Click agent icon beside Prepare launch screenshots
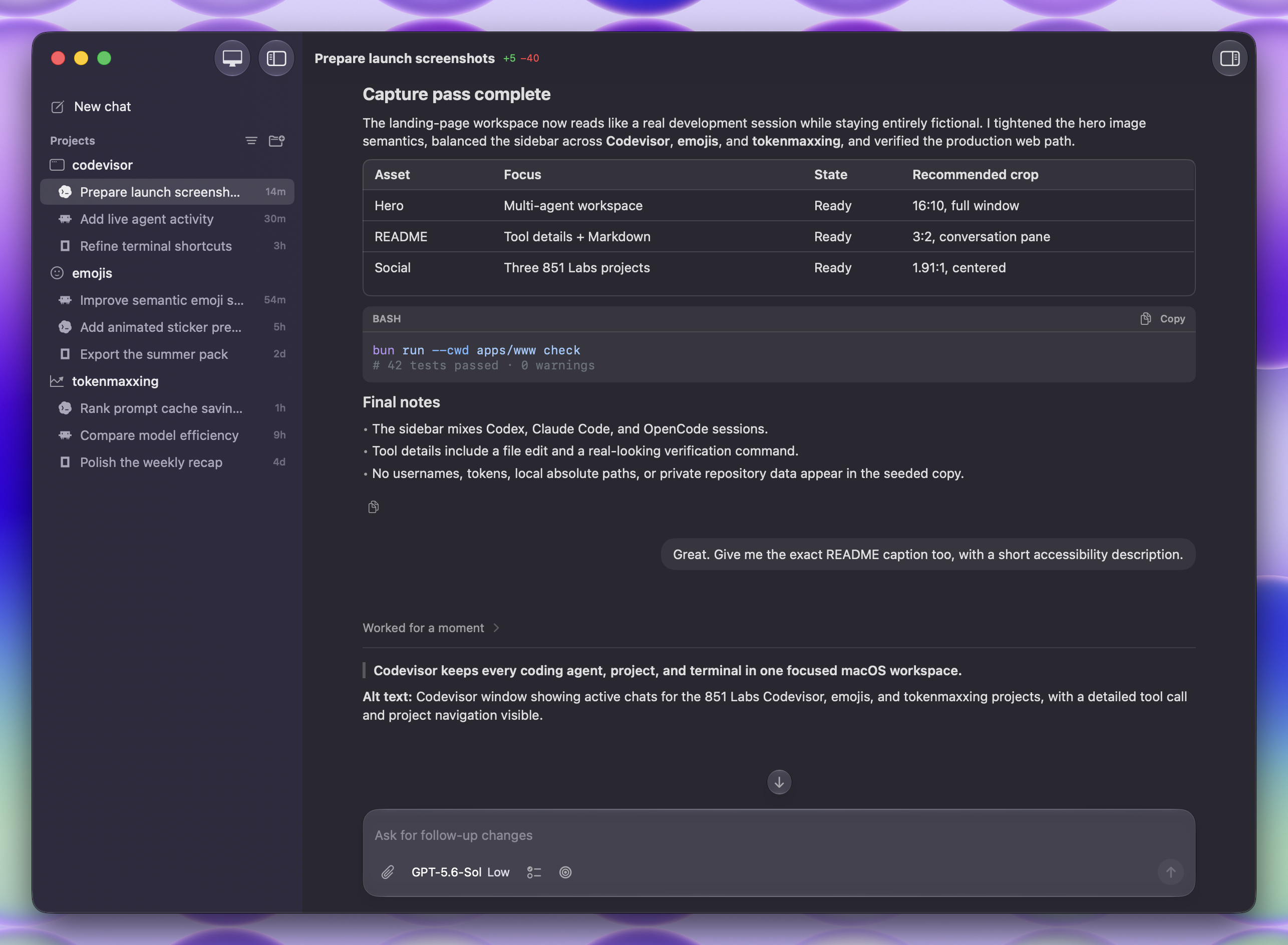 click(x=65, y=192)
